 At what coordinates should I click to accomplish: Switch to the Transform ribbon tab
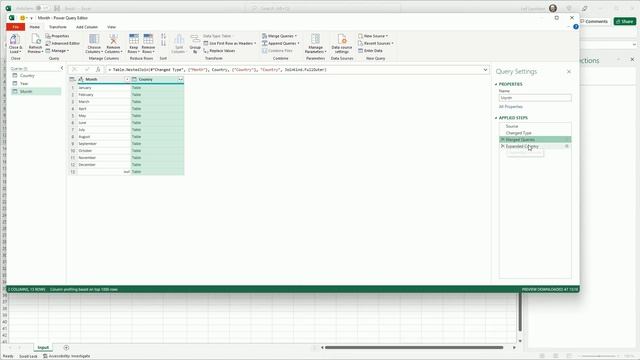click(x=58, y=27)
